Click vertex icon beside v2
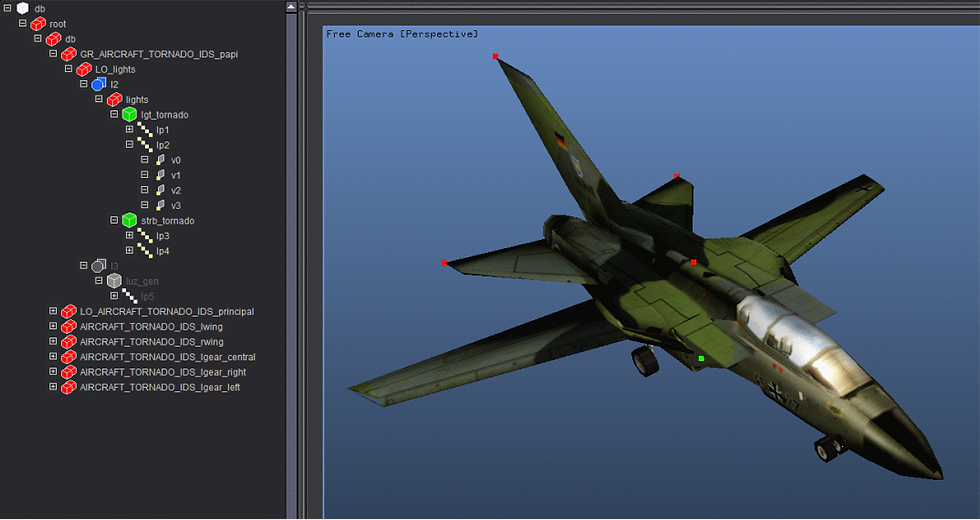 (x=160, y=190)
